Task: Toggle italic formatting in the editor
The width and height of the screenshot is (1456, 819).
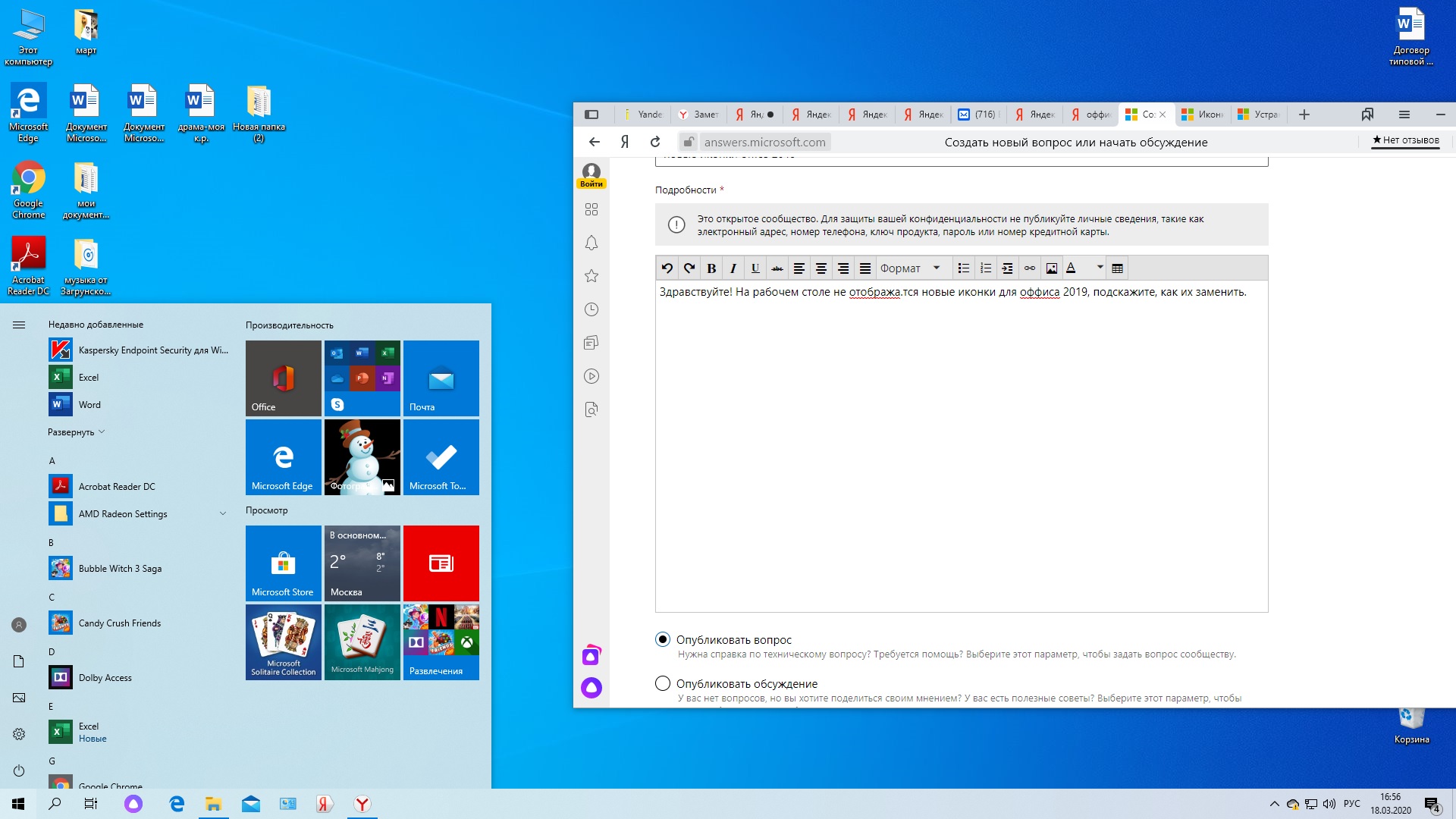Action: (x=733, y=268)
